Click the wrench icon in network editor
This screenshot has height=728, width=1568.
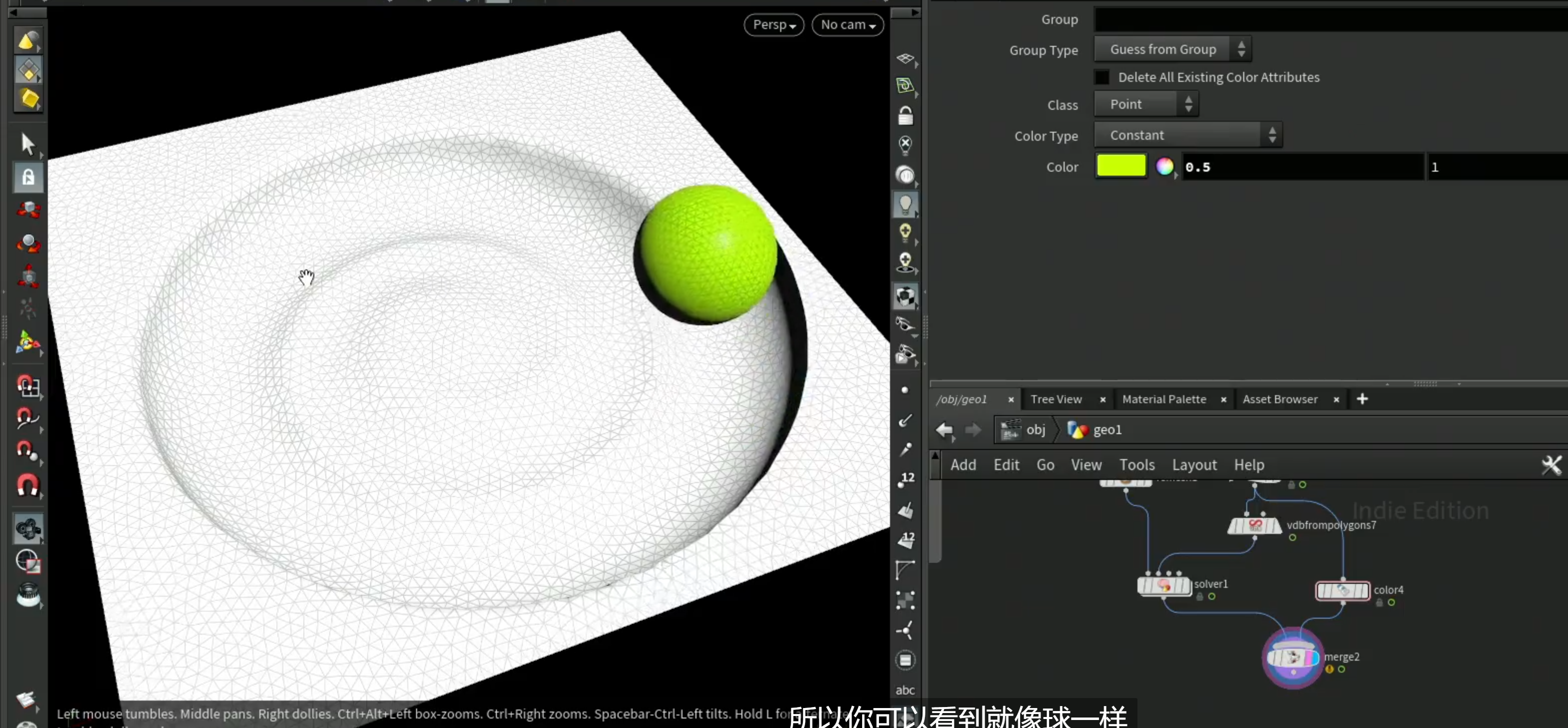[x=1551, y=465]
